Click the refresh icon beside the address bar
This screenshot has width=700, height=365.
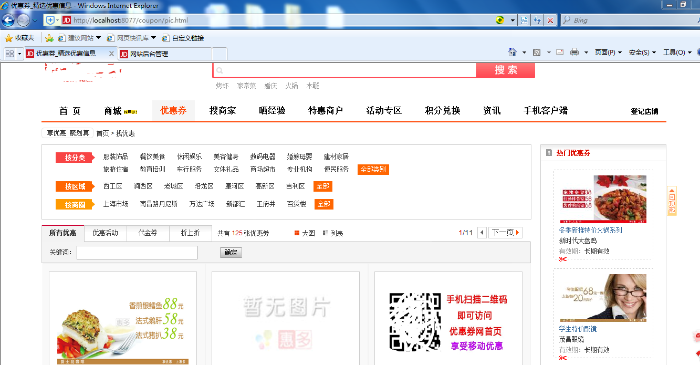pyautogui.click(x=537, y=20)
